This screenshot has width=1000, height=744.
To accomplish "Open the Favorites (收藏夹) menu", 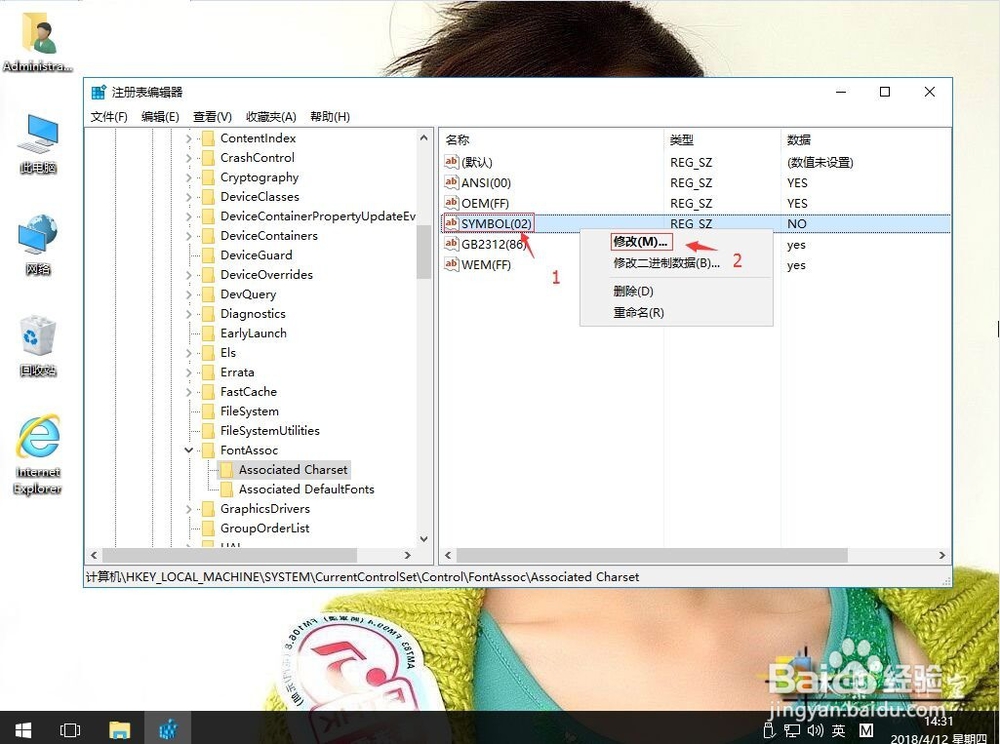I will [271, 117].
